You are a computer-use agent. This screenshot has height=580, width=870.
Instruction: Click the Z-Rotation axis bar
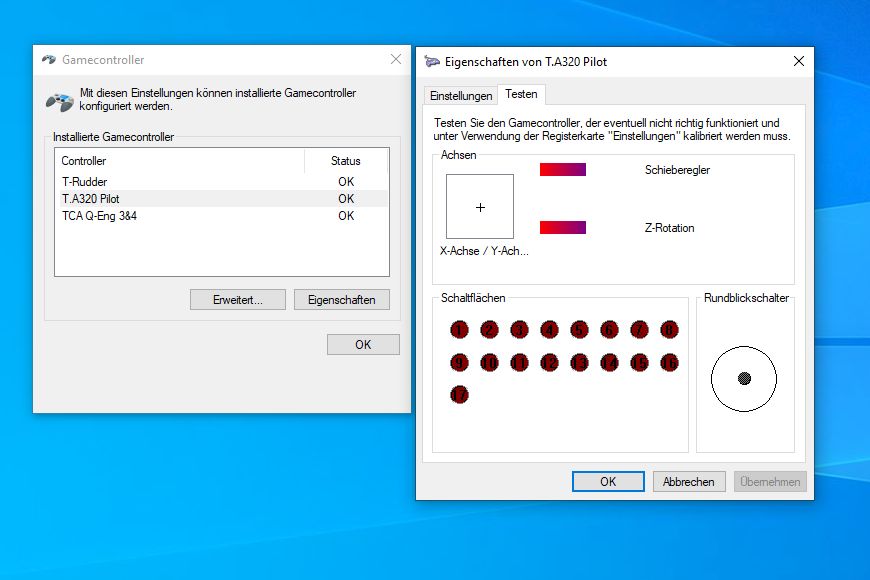point(562,228)
